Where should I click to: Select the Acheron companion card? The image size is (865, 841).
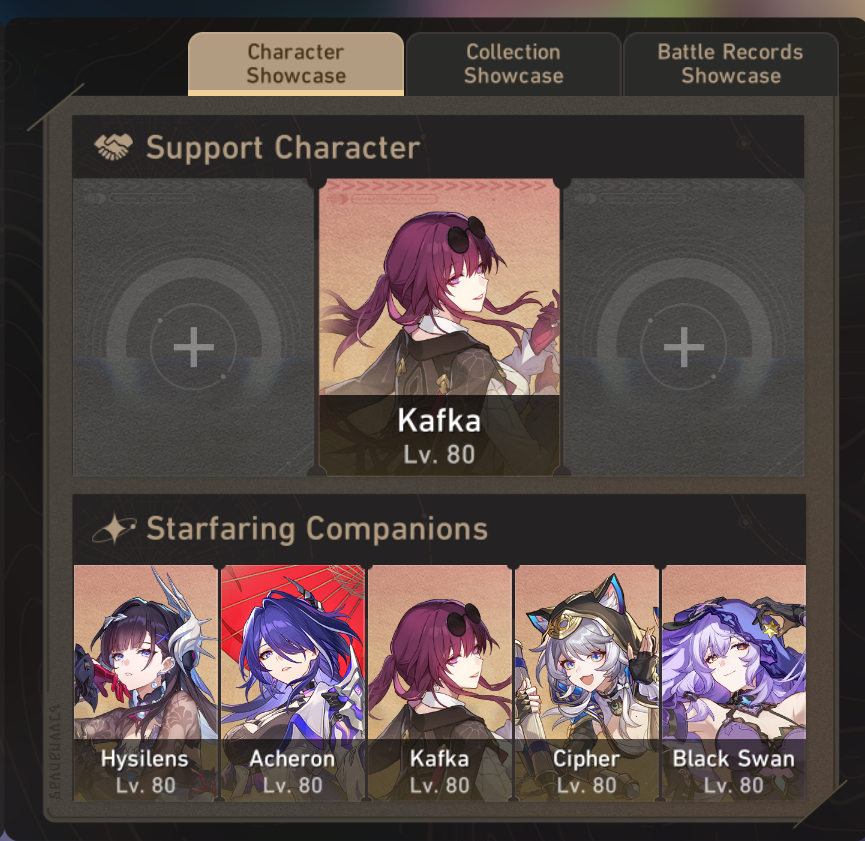coord(292,683)
